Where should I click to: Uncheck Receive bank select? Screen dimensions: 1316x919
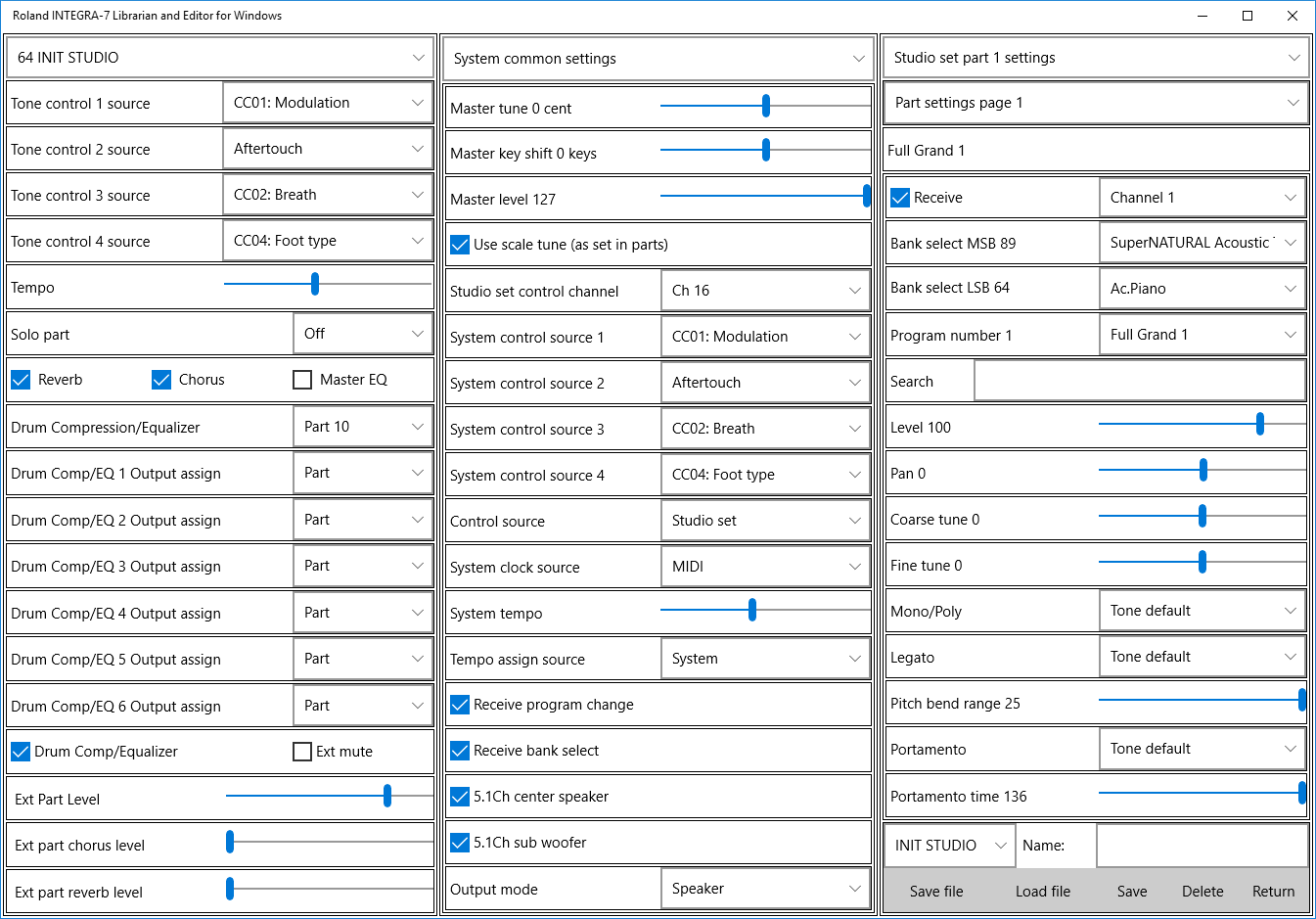[x=460, y=751]
